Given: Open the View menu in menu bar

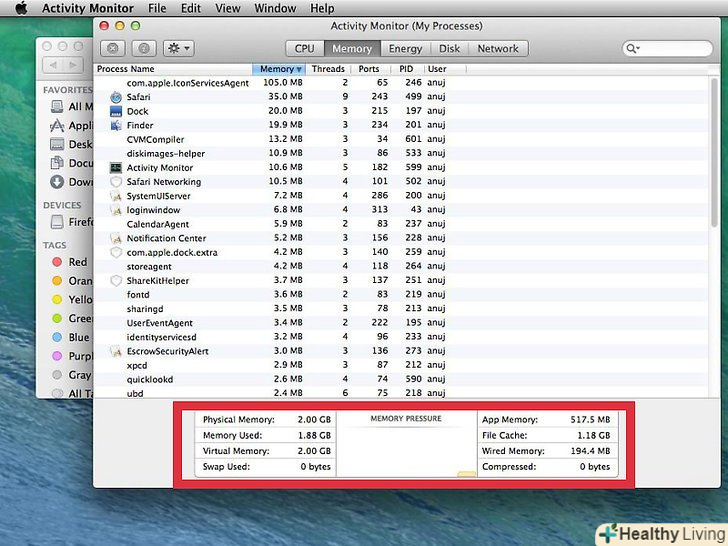Looking at the screenshot, I should [x=228, y=9].
